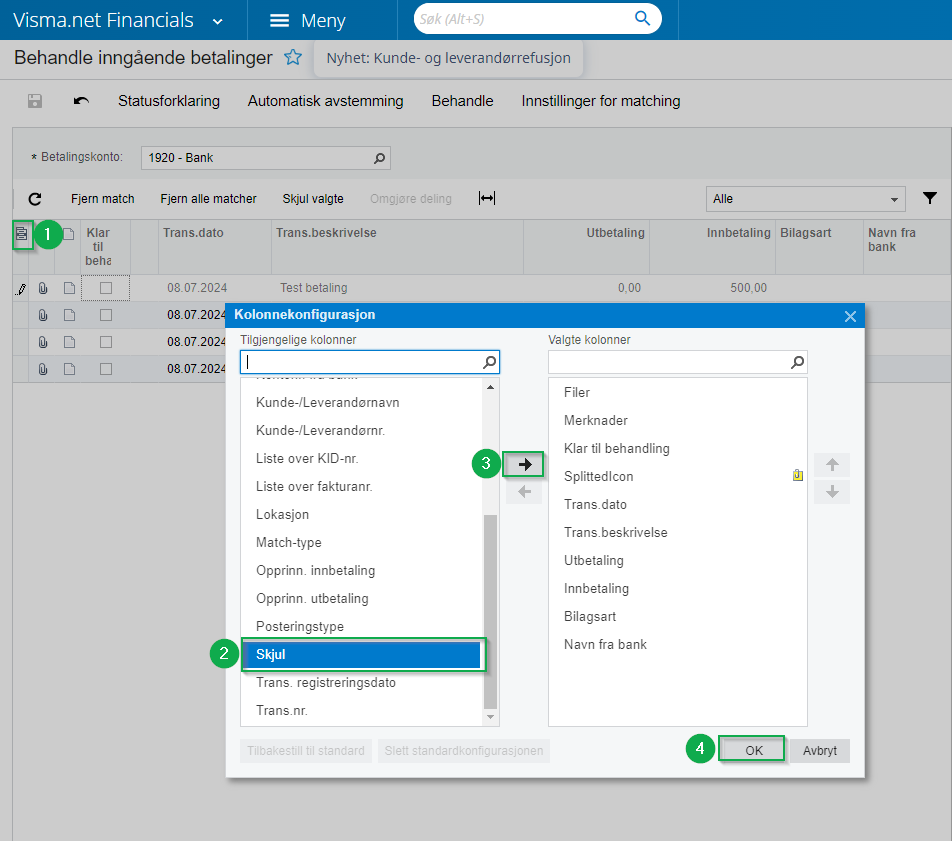The image size is (952, 841).
Task: Move selected column down
Action: 832,492
